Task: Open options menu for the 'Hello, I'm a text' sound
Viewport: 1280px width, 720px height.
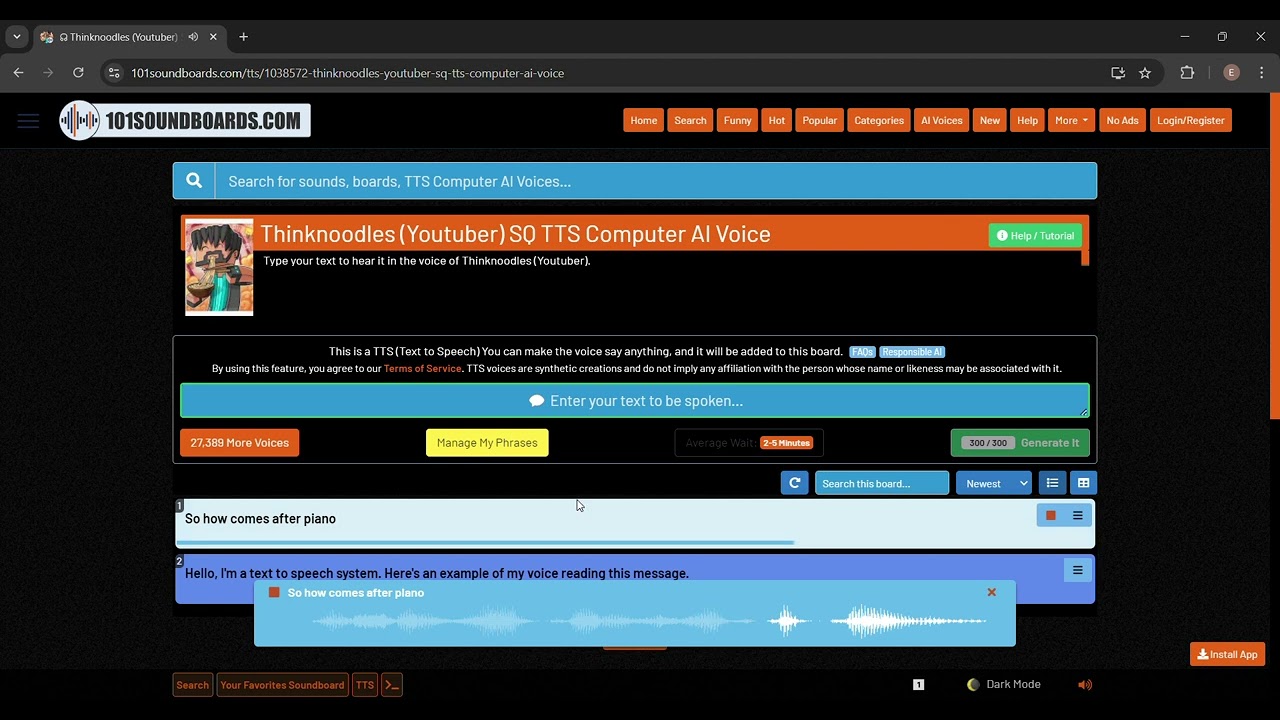Action: pyautogui.click(x=1078, y=570)
